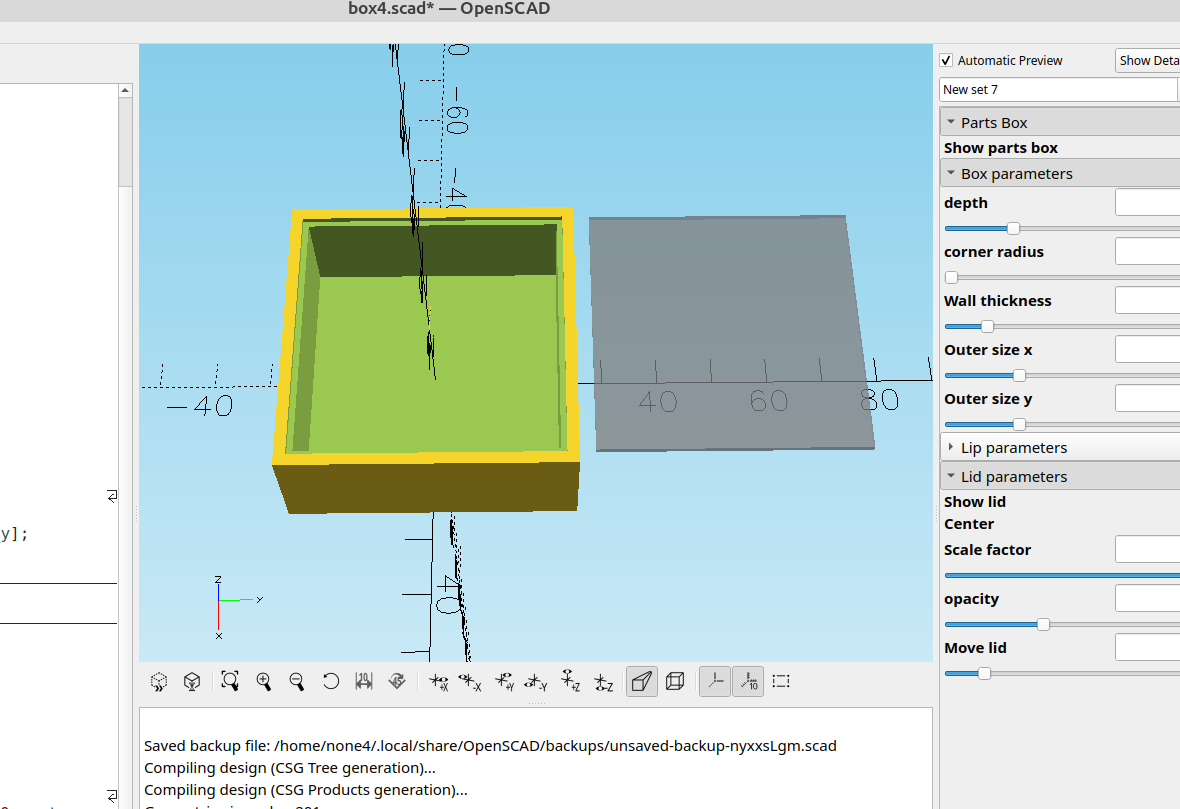Toggle the Show lid option
Screen dimensions: 1180x809
point(975,501)
